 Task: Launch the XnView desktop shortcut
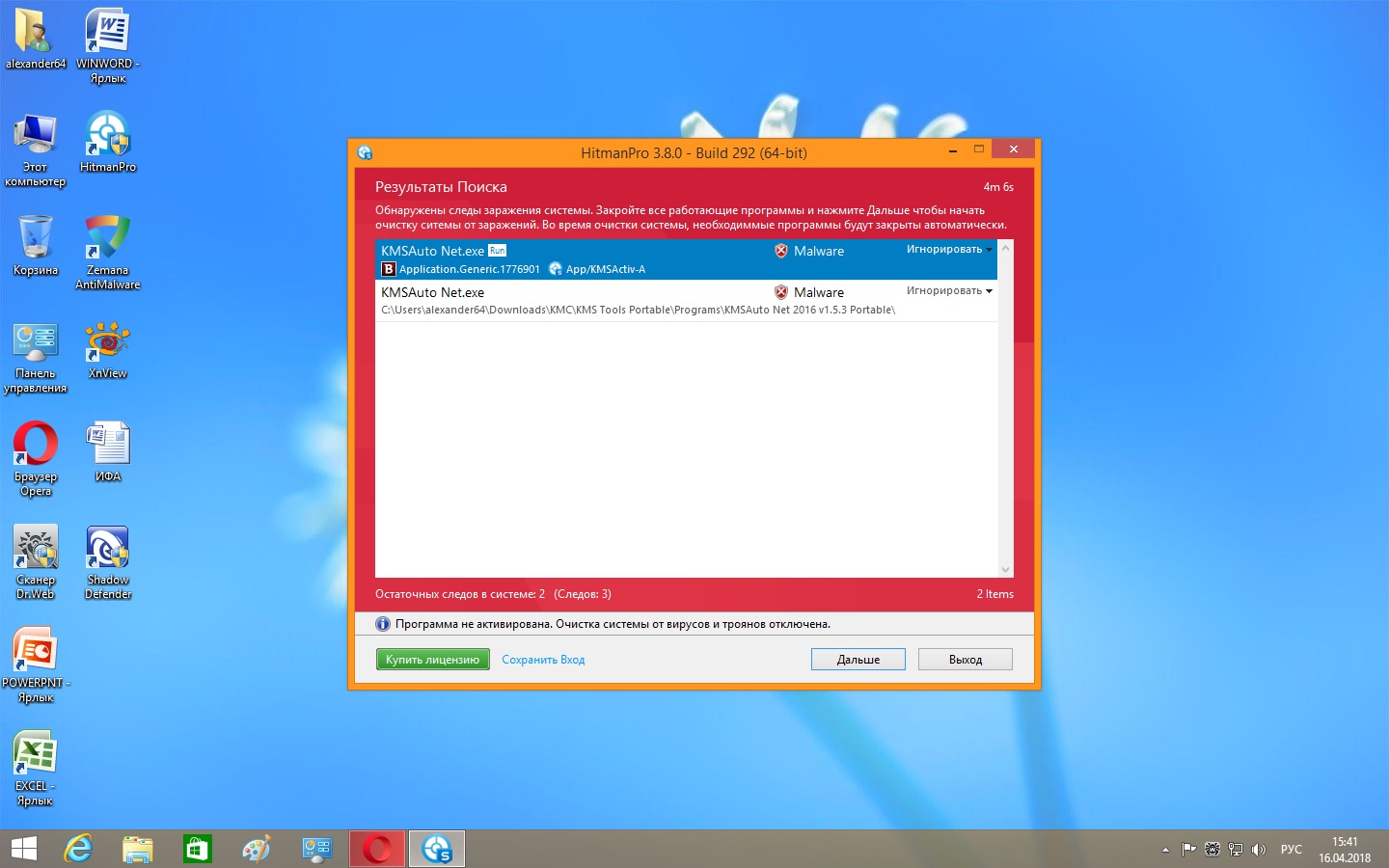click(x=108, y=349)
